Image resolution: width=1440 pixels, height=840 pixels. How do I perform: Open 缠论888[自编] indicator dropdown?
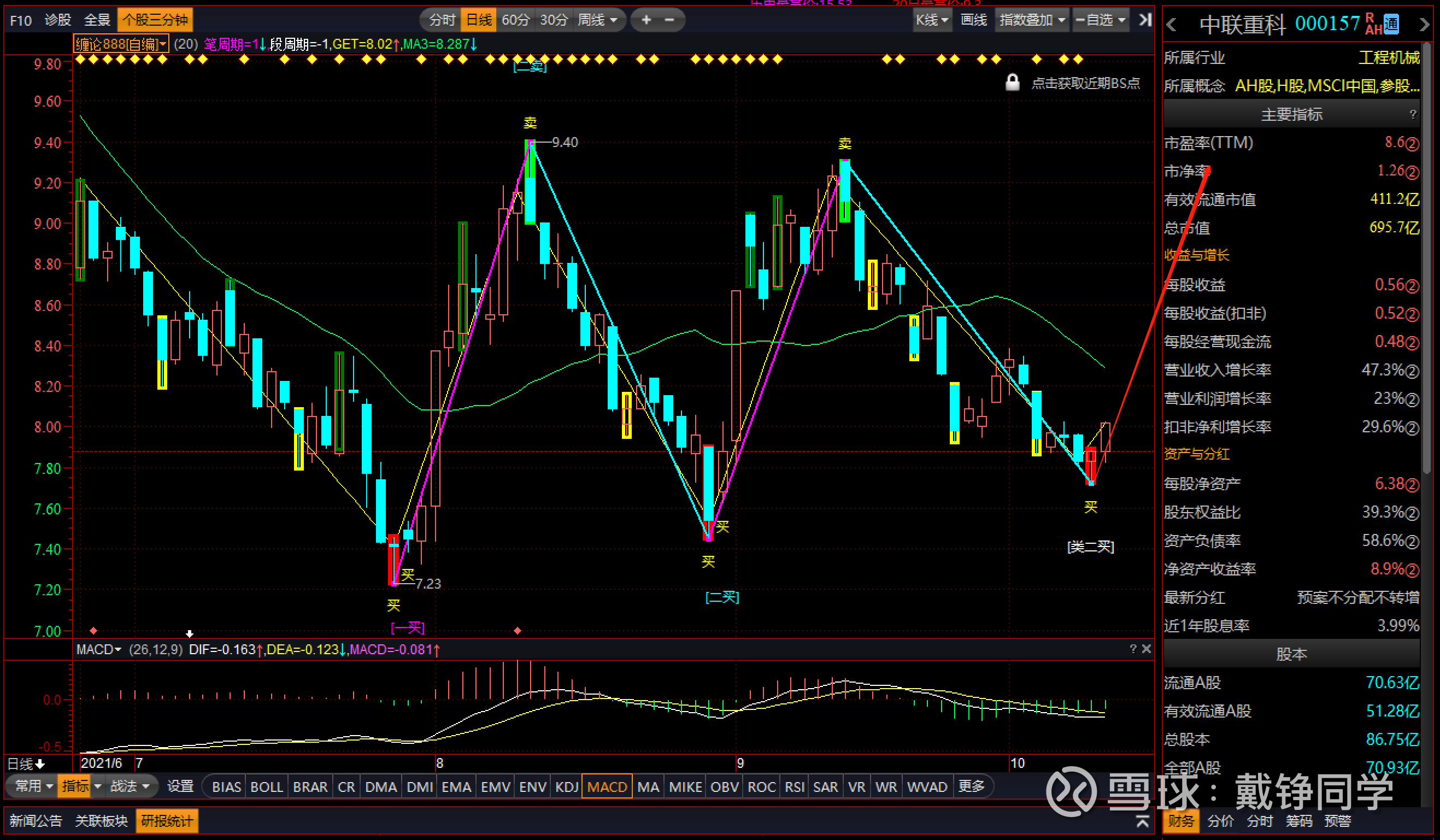[121, 44]
